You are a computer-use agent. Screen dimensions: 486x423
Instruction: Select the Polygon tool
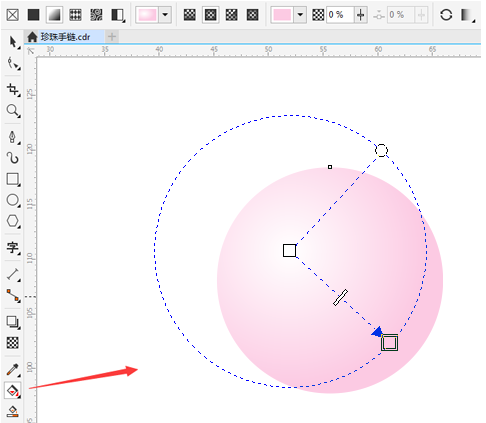tap(13, 221)
